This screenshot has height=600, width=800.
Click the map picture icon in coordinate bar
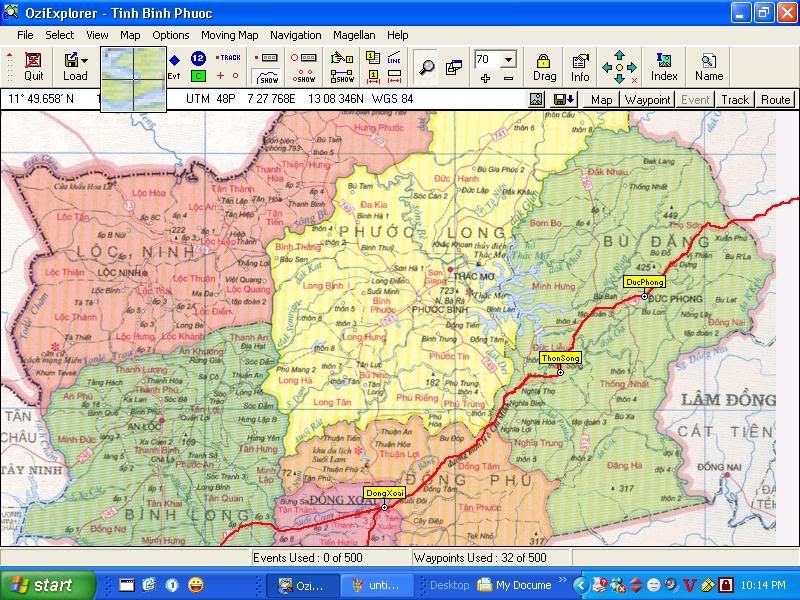pyautogui.click(x=536, y=99)
